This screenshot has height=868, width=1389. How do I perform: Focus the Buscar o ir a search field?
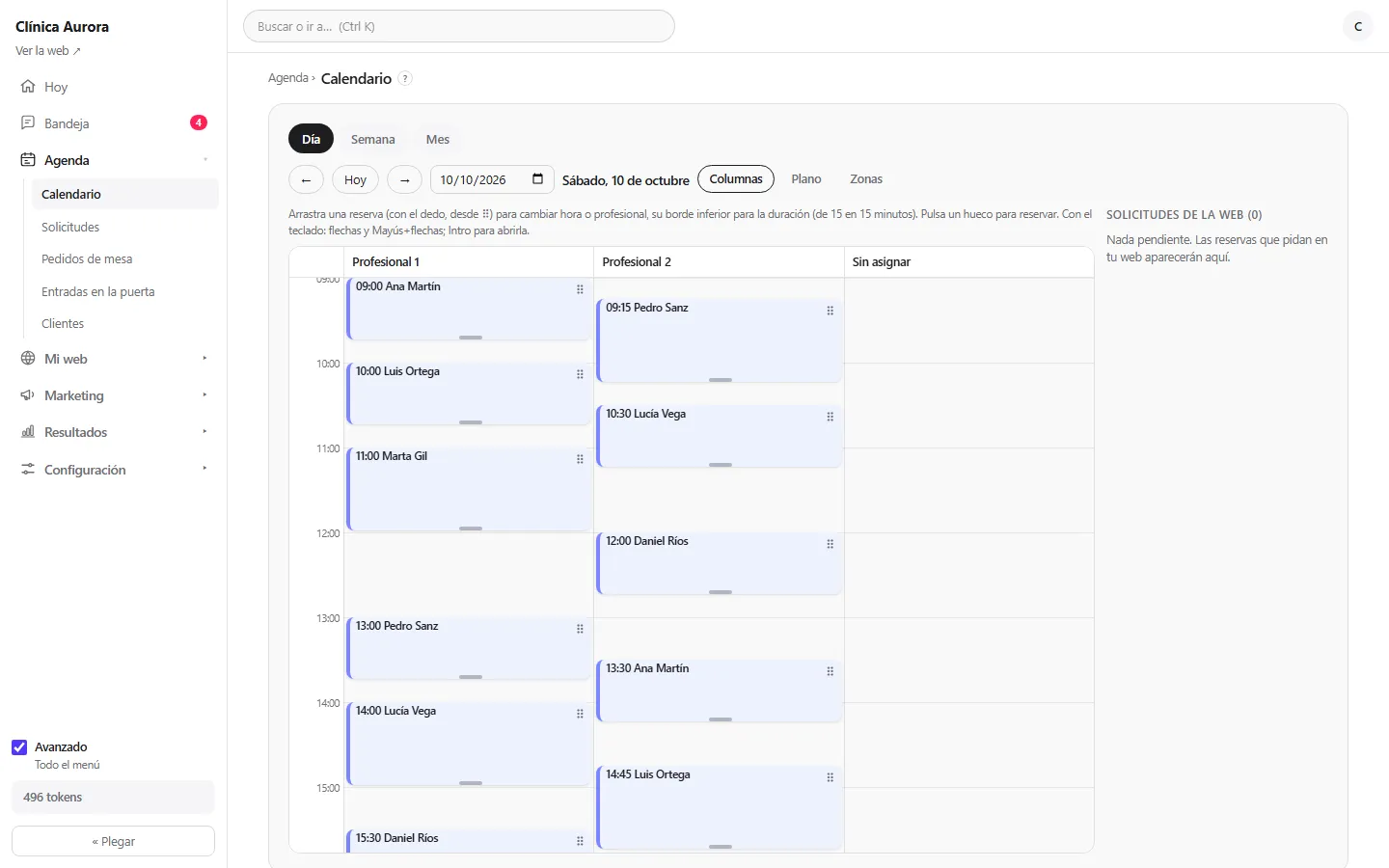point(459,26)
